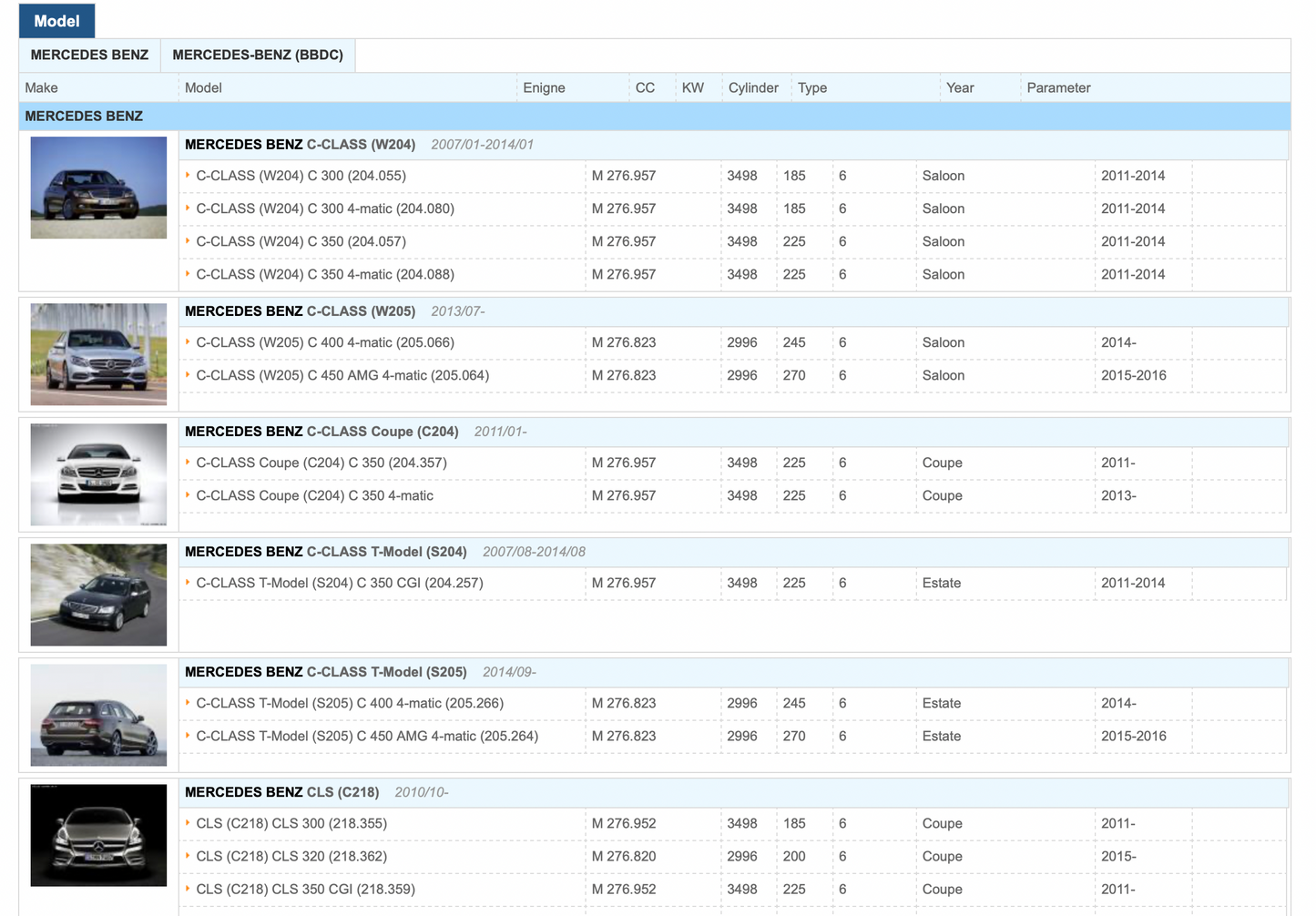Screen dimensions: 1316x916
Task: Select C 450 AMG 4-matic (205.064) row
Action: tap(733, 375)
